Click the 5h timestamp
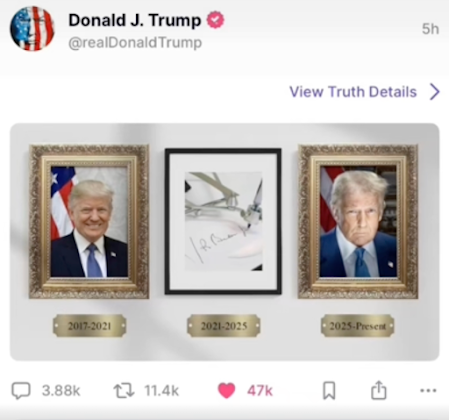 point(430,29)
